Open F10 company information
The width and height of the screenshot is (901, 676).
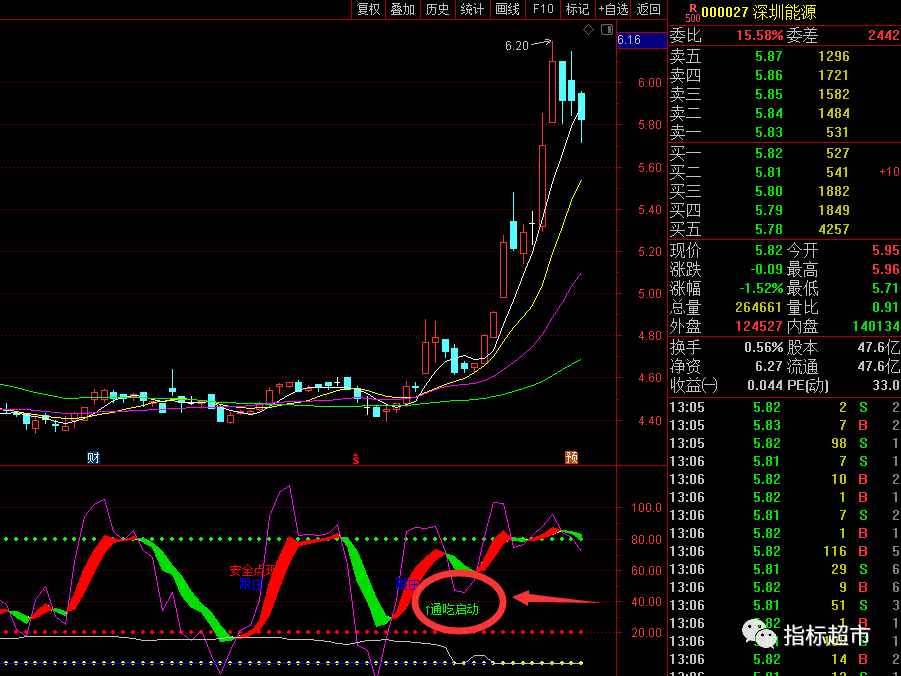[x=542, y=9]
